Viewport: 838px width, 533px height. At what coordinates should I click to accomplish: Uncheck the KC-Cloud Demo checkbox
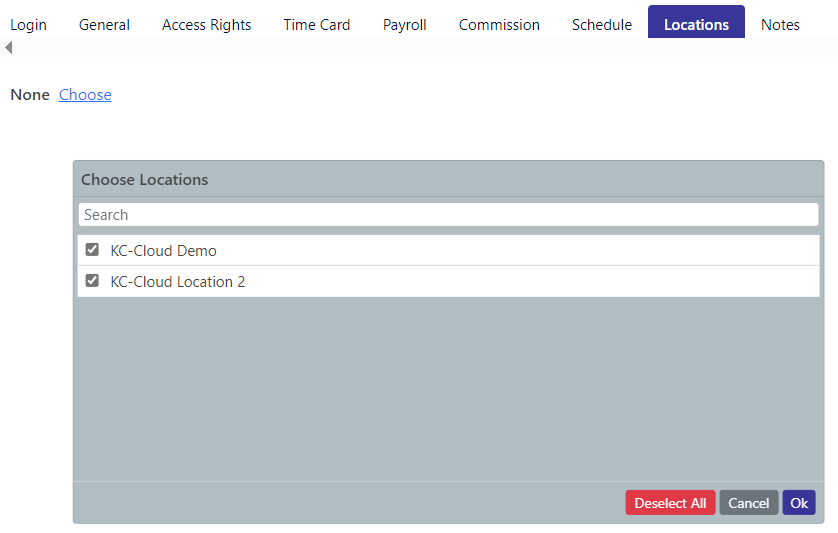tap(92, 250)
